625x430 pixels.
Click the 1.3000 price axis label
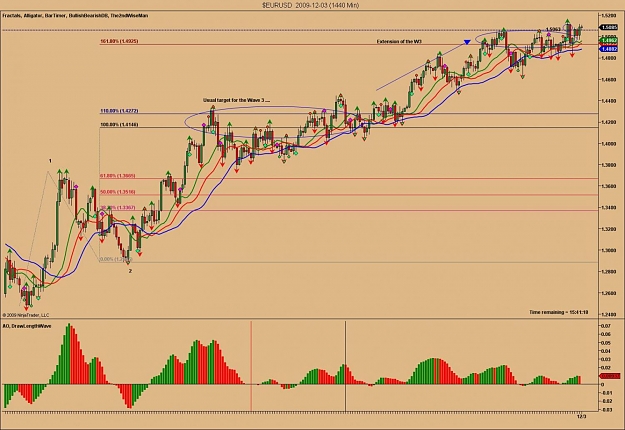608,250
